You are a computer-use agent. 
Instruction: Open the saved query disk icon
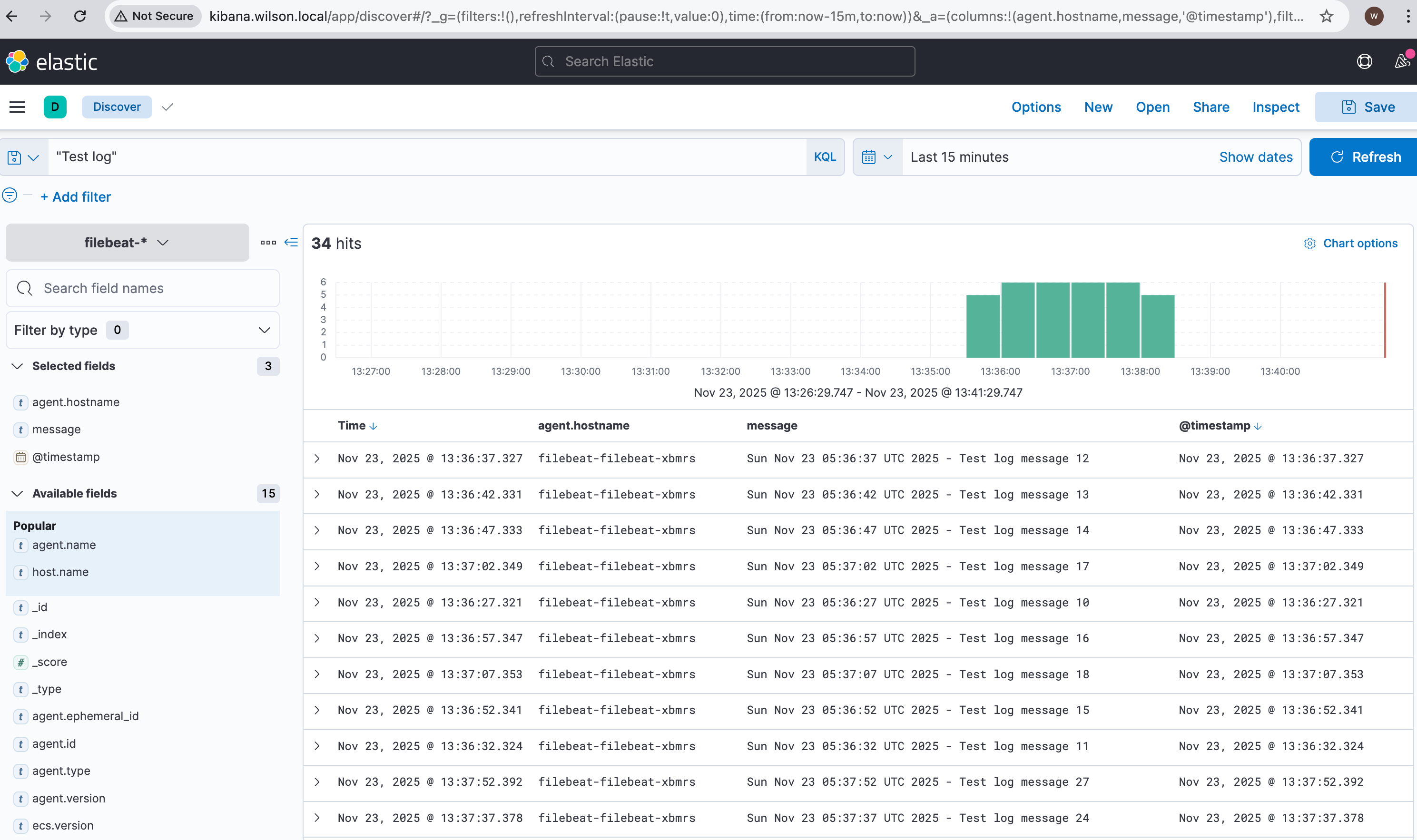[x=14, y=157]
